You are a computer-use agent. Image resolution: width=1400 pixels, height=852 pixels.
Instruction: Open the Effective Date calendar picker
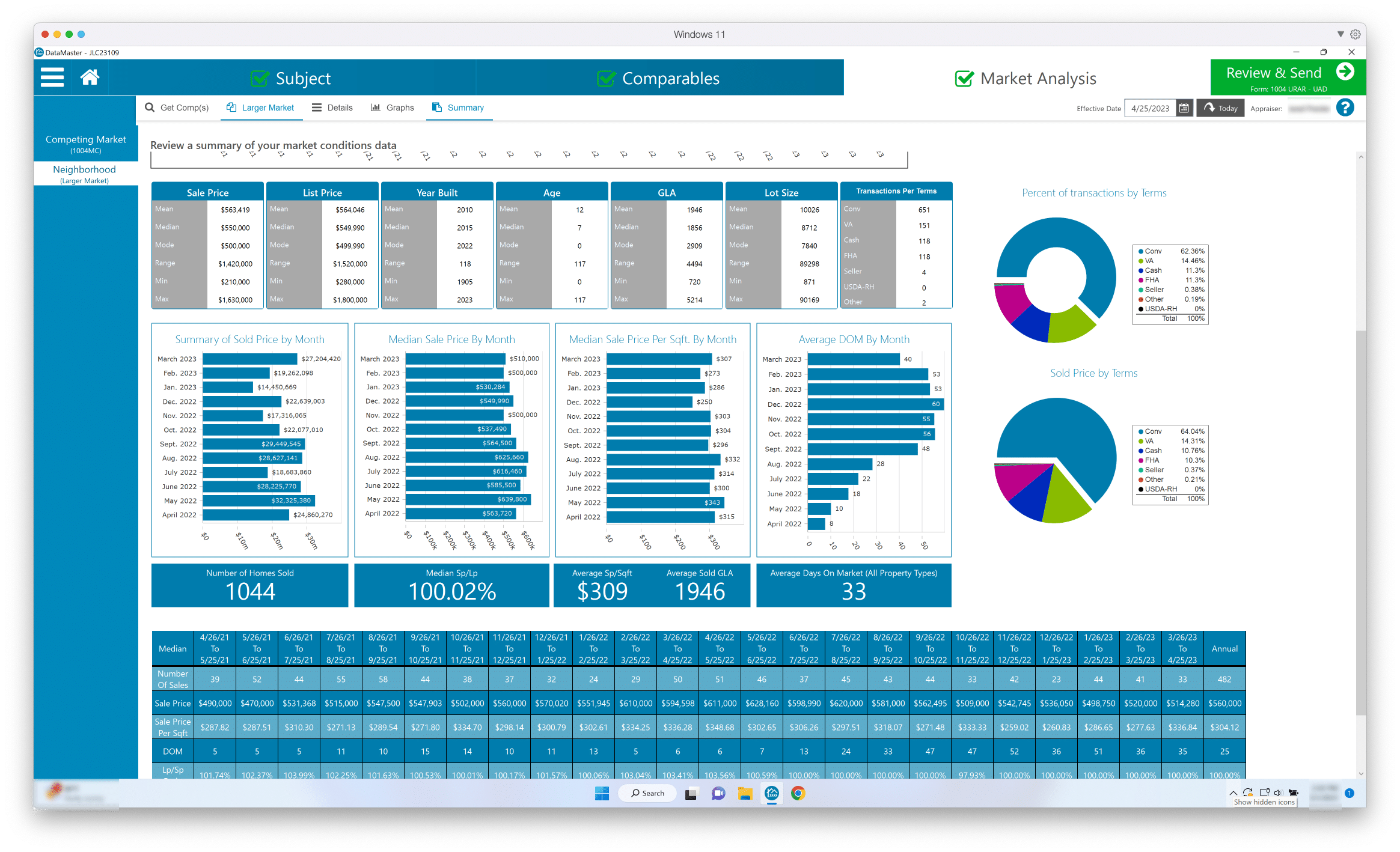1183,108
